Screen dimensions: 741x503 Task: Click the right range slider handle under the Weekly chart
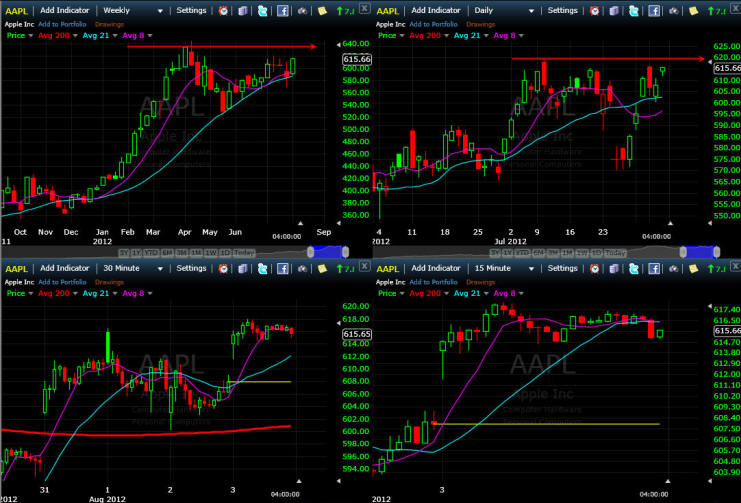pos(345,252)
